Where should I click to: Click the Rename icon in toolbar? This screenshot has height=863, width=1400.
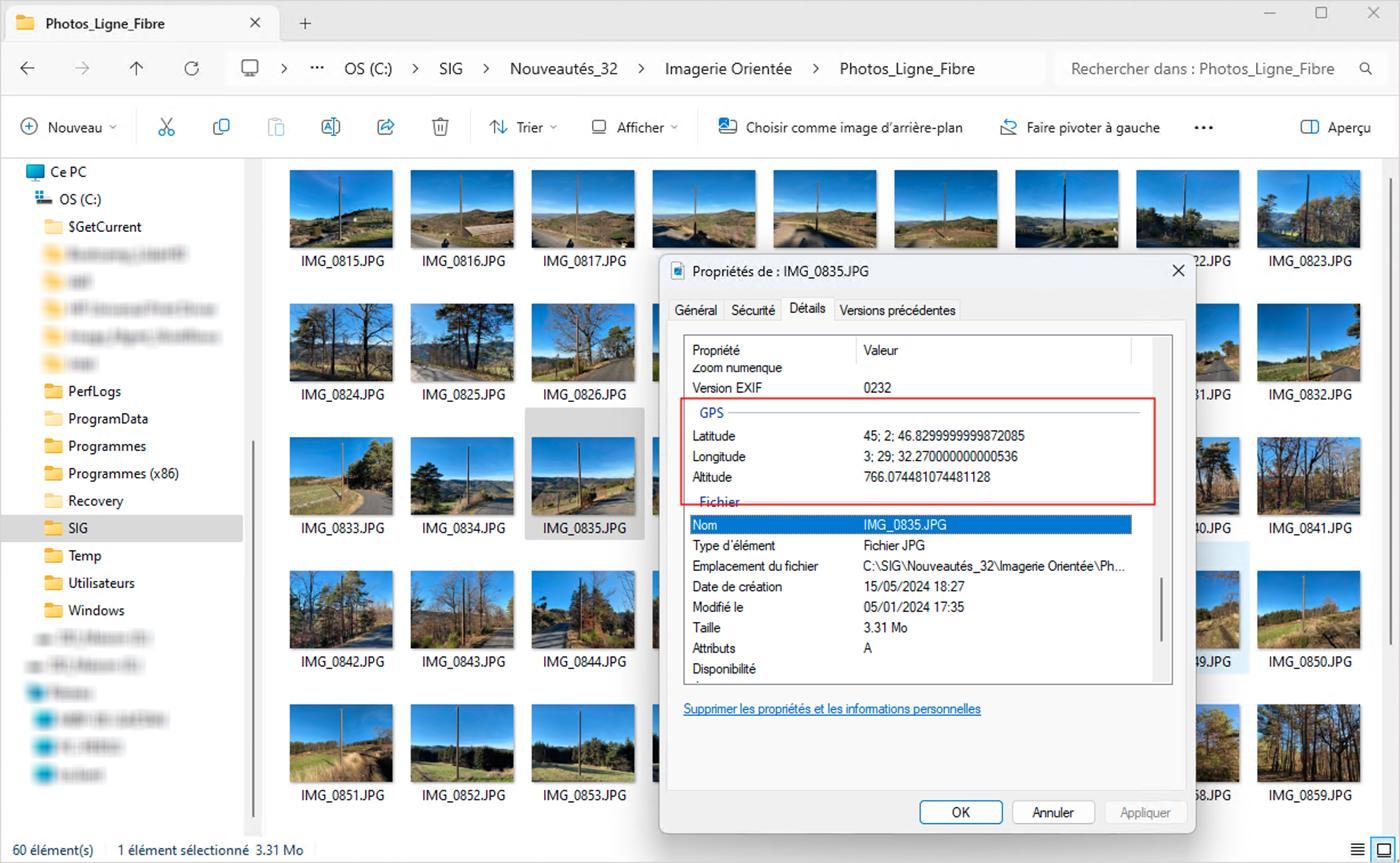point(330,127)
